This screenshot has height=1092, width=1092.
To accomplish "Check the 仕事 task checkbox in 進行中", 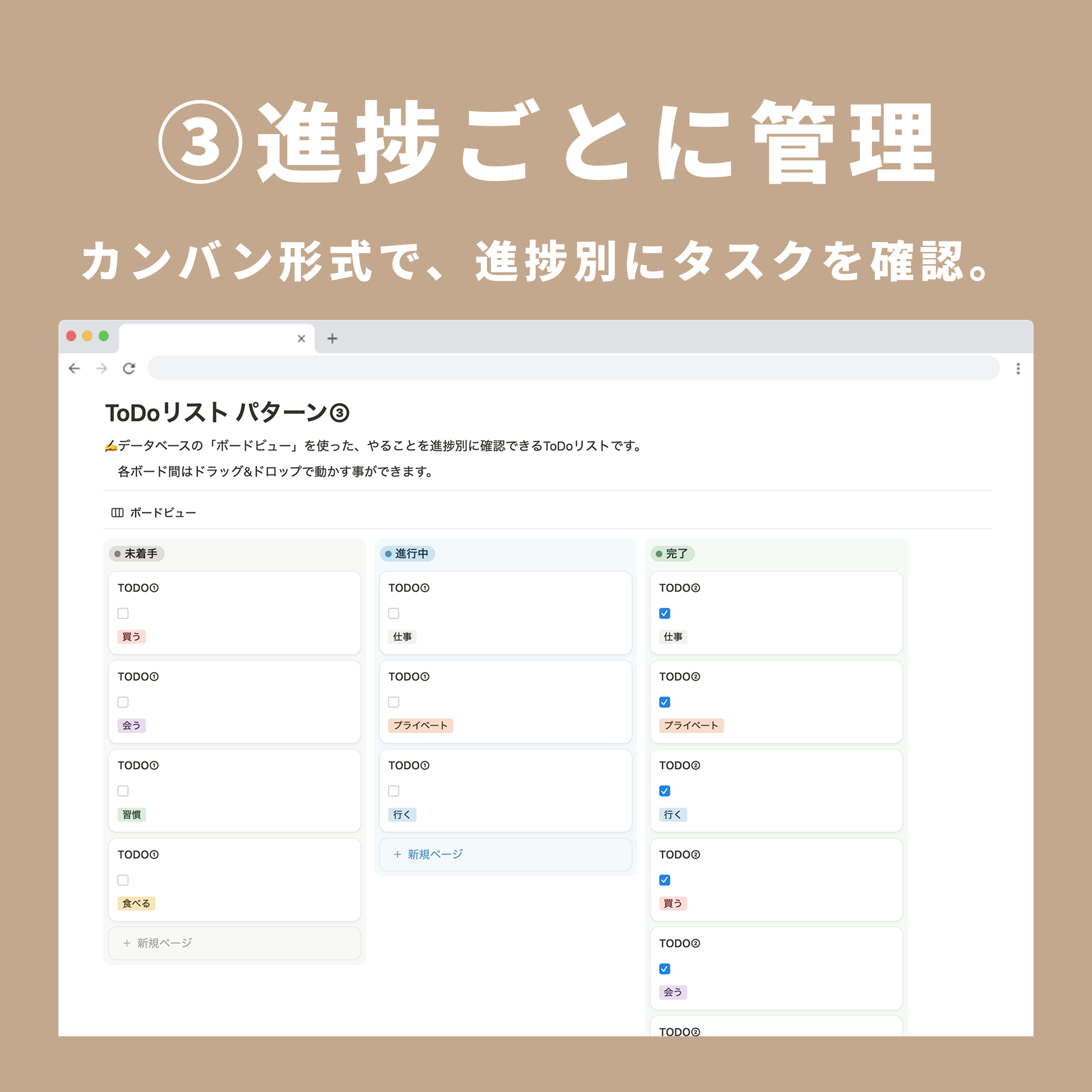I will coord(393,613).
